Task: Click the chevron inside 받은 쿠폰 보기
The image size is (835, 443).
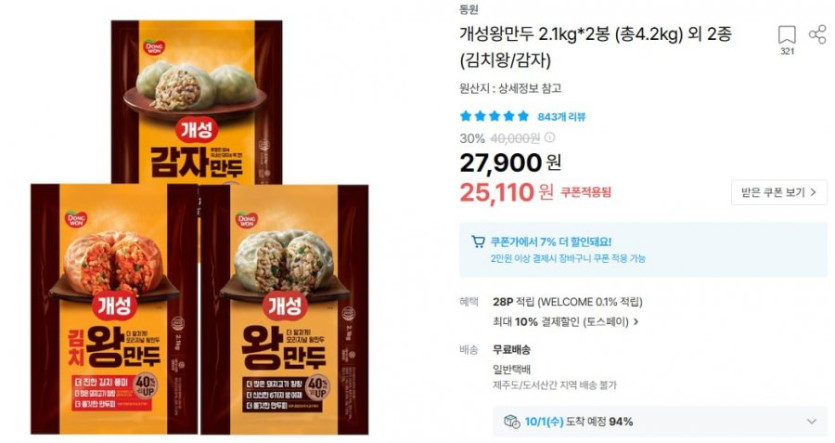Action: coord(813,192)
